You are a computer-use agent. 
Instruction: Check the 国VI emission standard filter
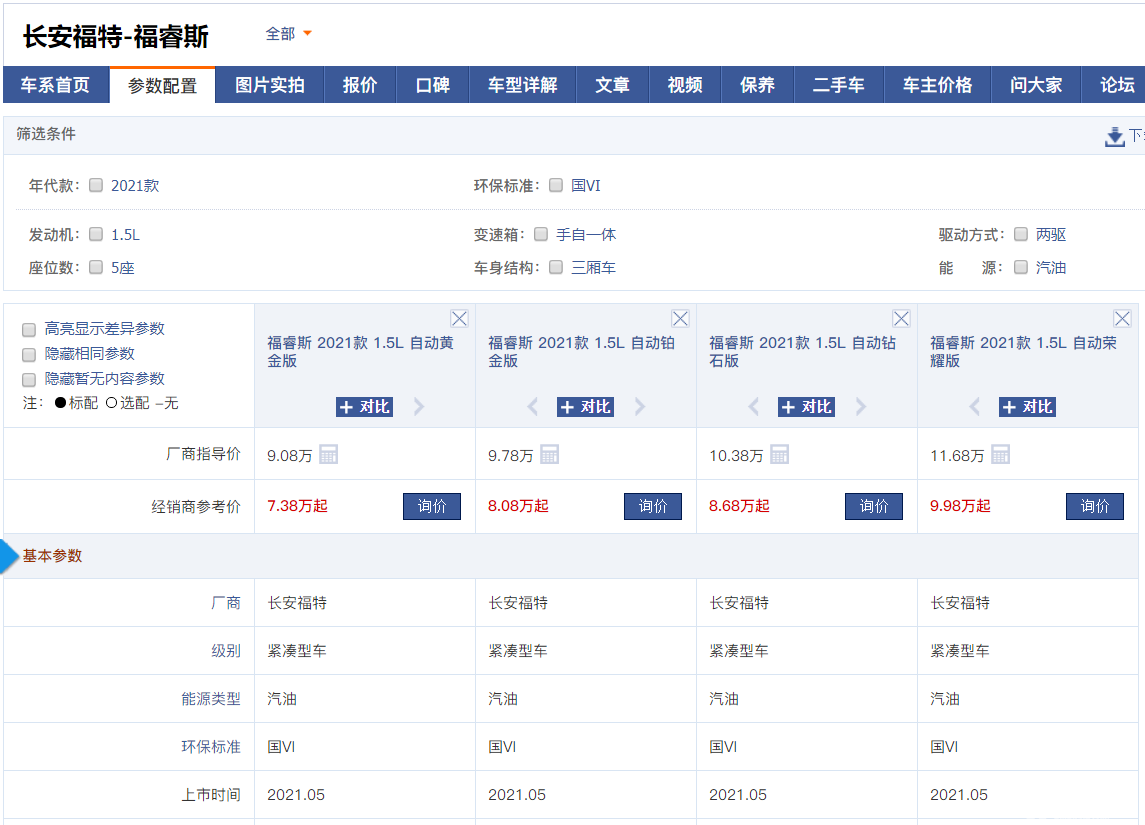click(x=556, y=185)
